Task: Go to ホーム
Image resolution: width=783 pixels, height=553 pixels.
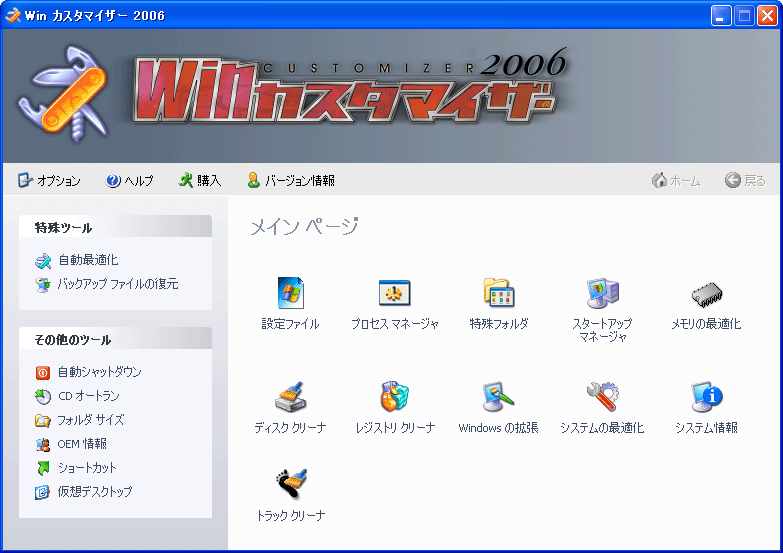Action: pos(676,180)
